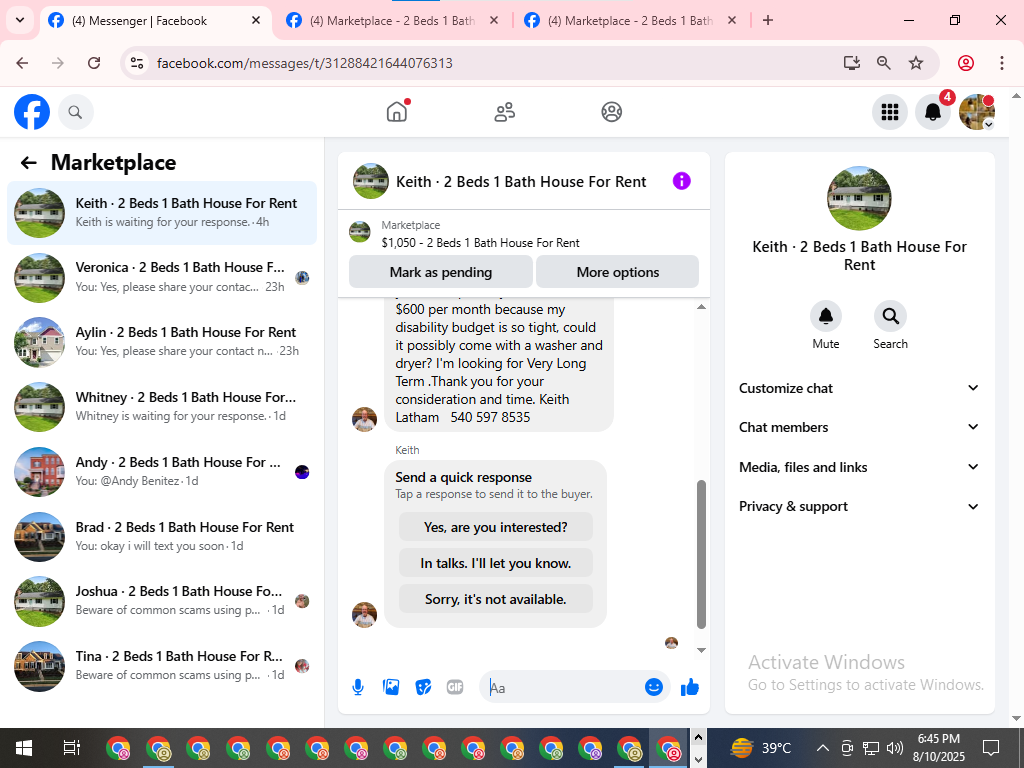This screenshot has width=1024, height=768.
Task: Open the emoji picker in message box
Action: coord(654,687)
